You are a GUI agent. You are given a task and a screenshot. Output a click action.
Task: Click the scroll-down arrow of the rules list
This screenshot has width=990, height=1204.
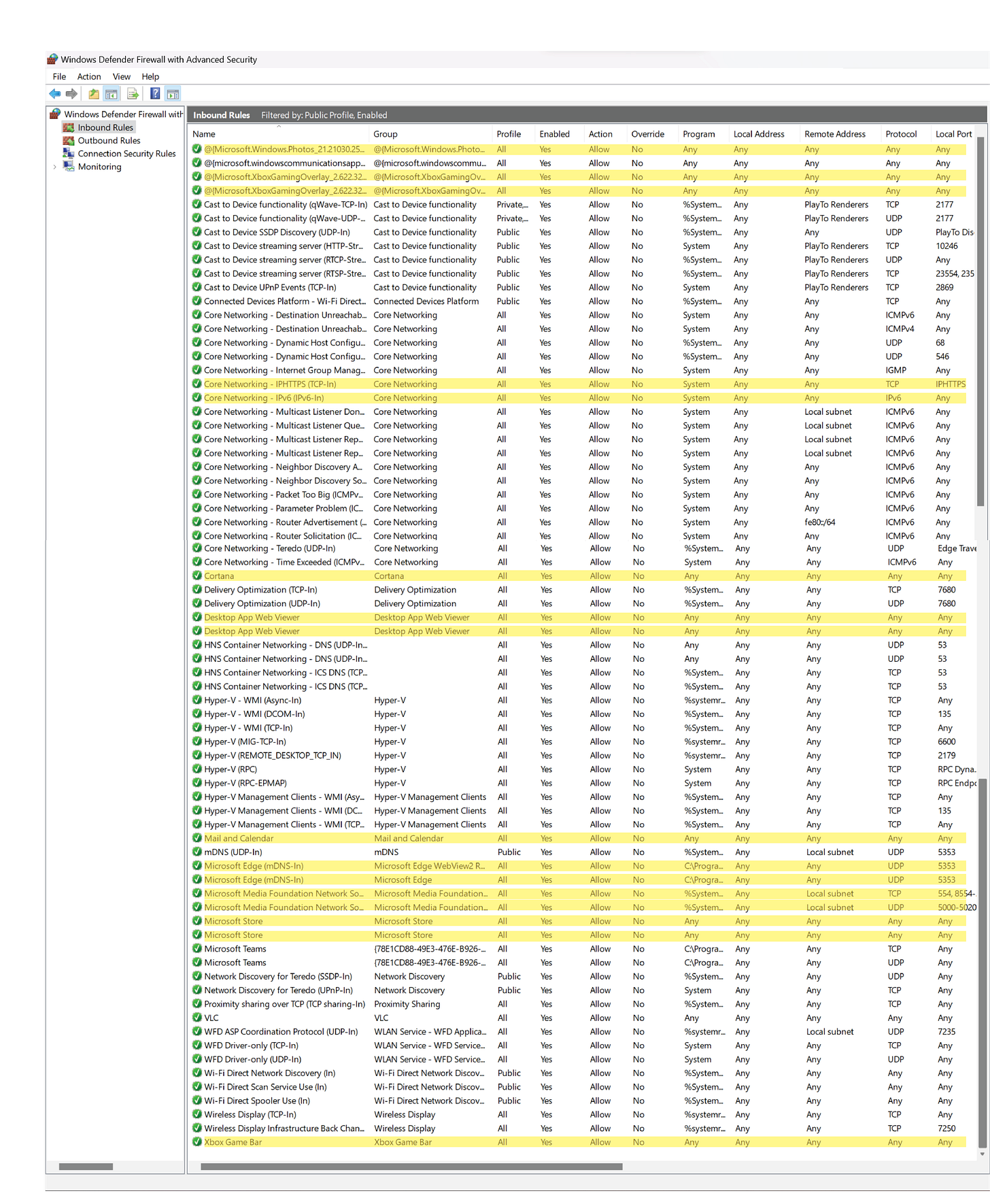click(x=981, y=1154)
